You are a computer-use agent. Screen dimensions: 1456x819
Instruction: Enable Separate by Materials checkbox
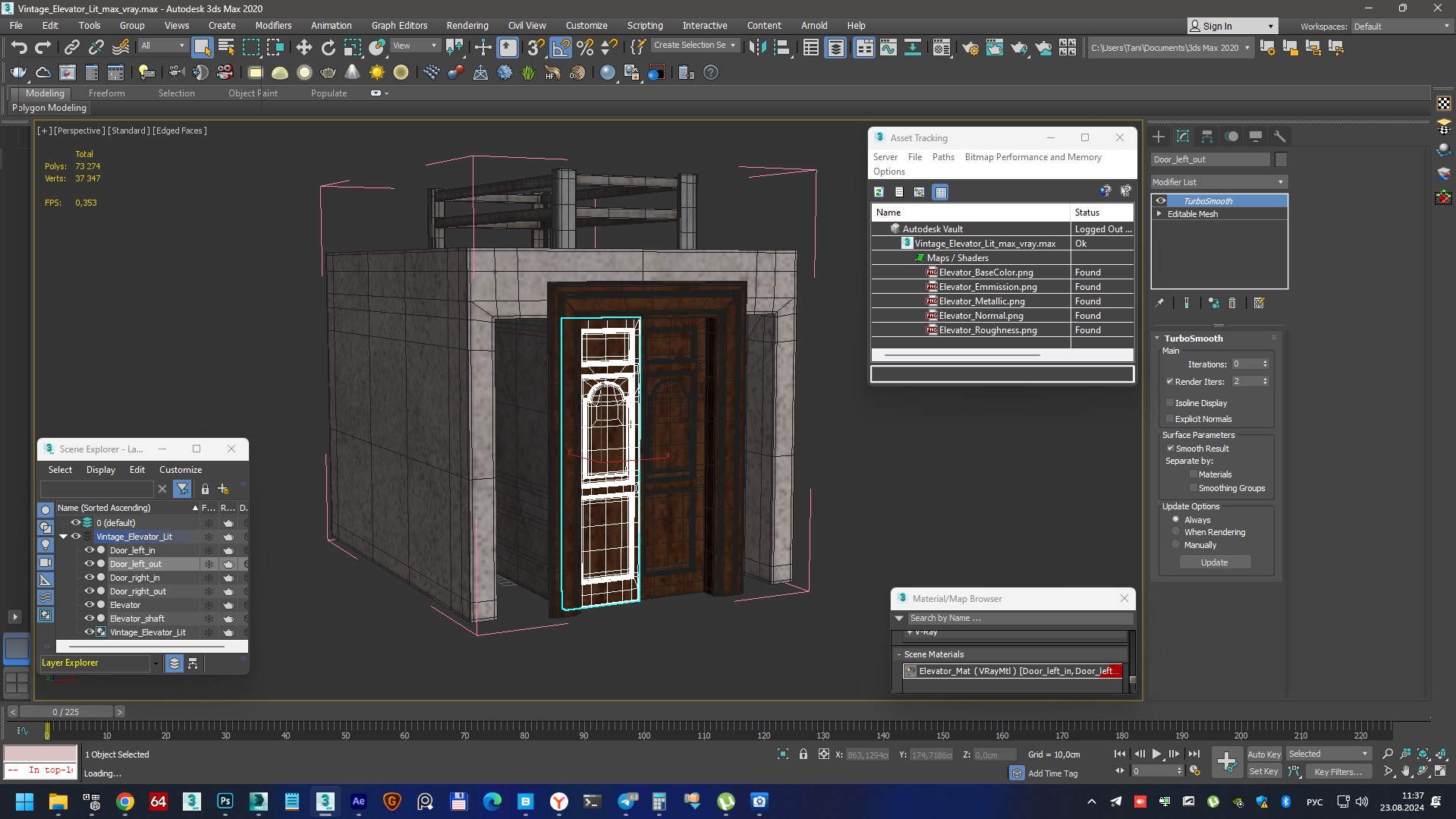tap(1193, 474)
